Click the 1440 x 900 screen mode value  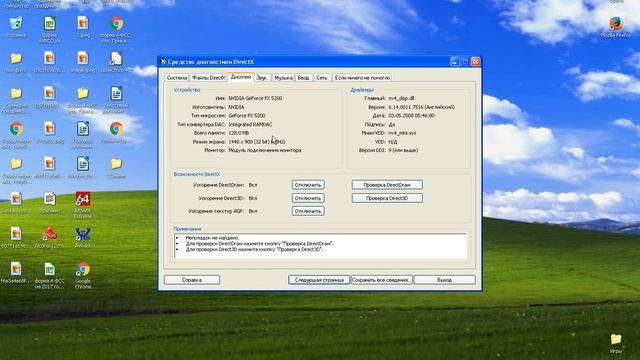click(257, 142)
